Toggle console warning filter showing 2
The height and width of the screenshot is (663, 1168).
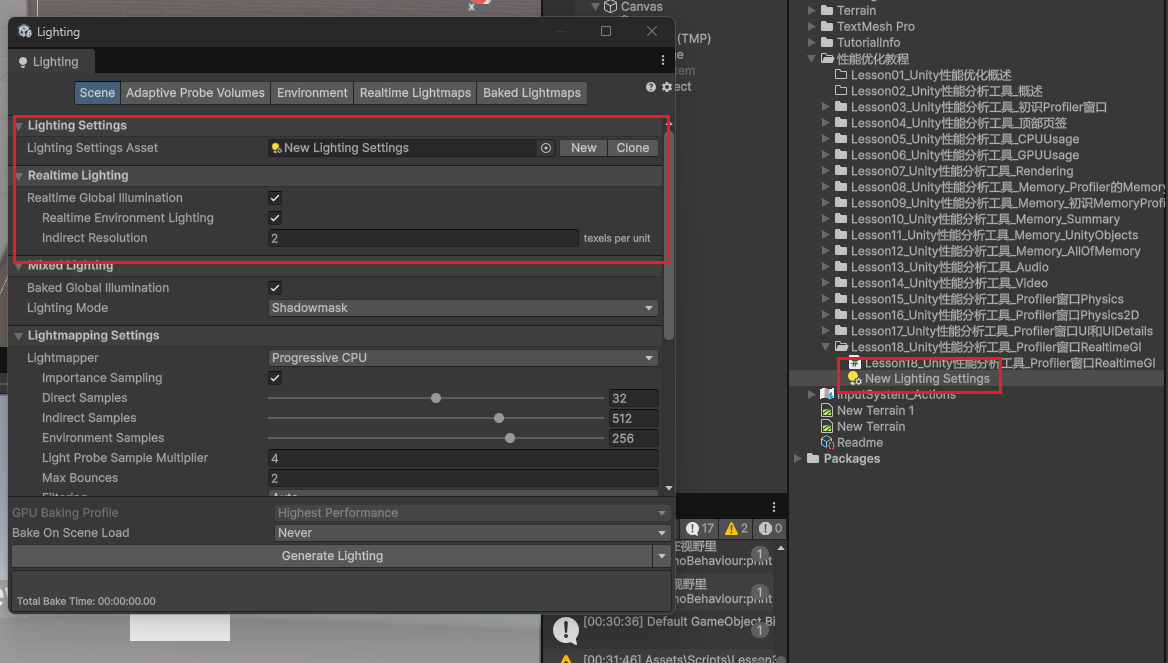click(737, 528)
